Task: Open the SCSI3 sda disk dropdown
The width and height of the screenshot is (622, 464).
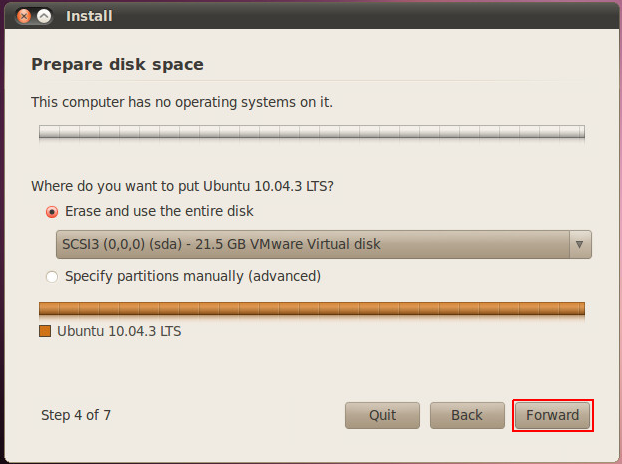Action: point(324,244)
